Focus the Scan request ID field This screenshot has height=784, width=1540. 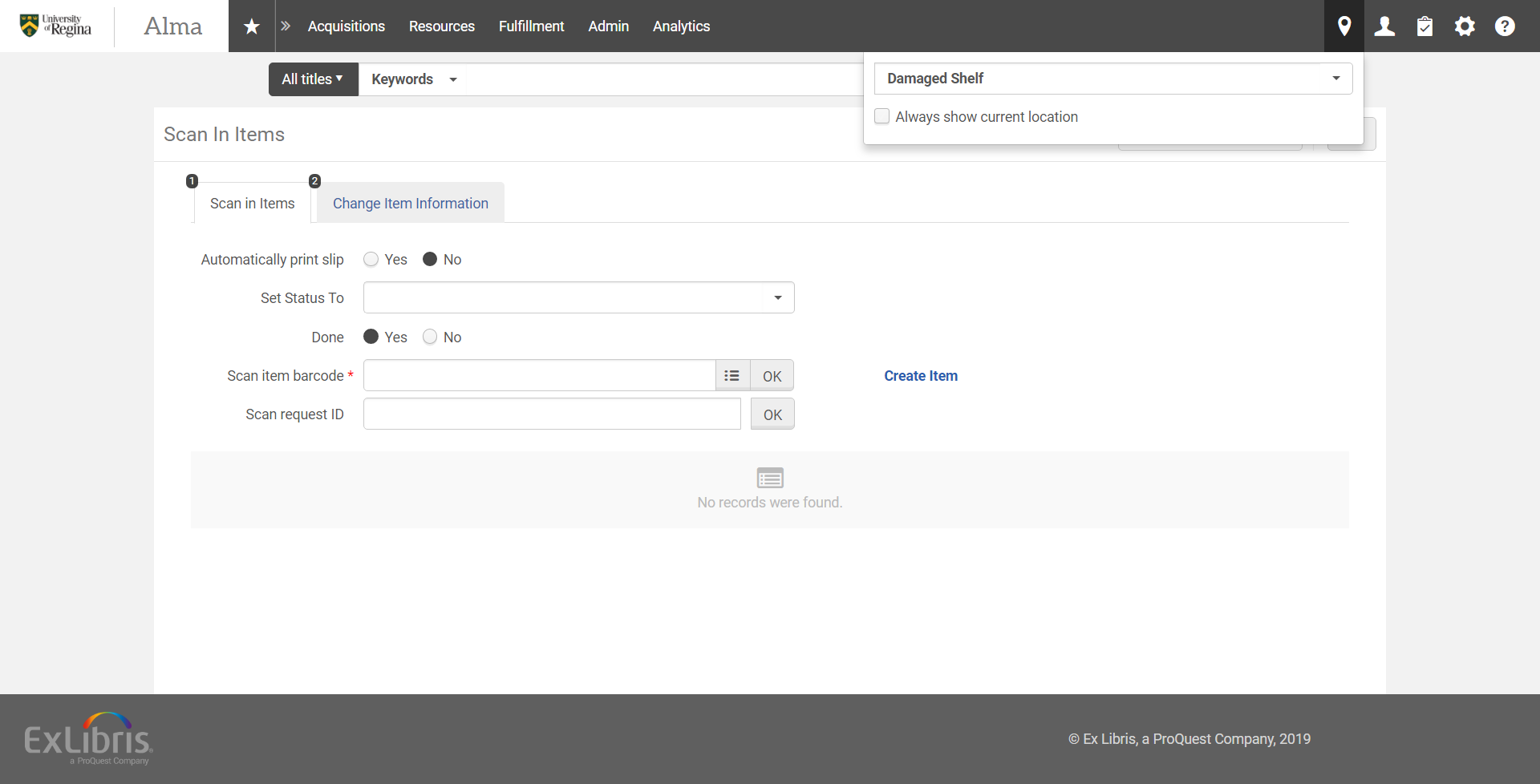click(x=552, y=414)
